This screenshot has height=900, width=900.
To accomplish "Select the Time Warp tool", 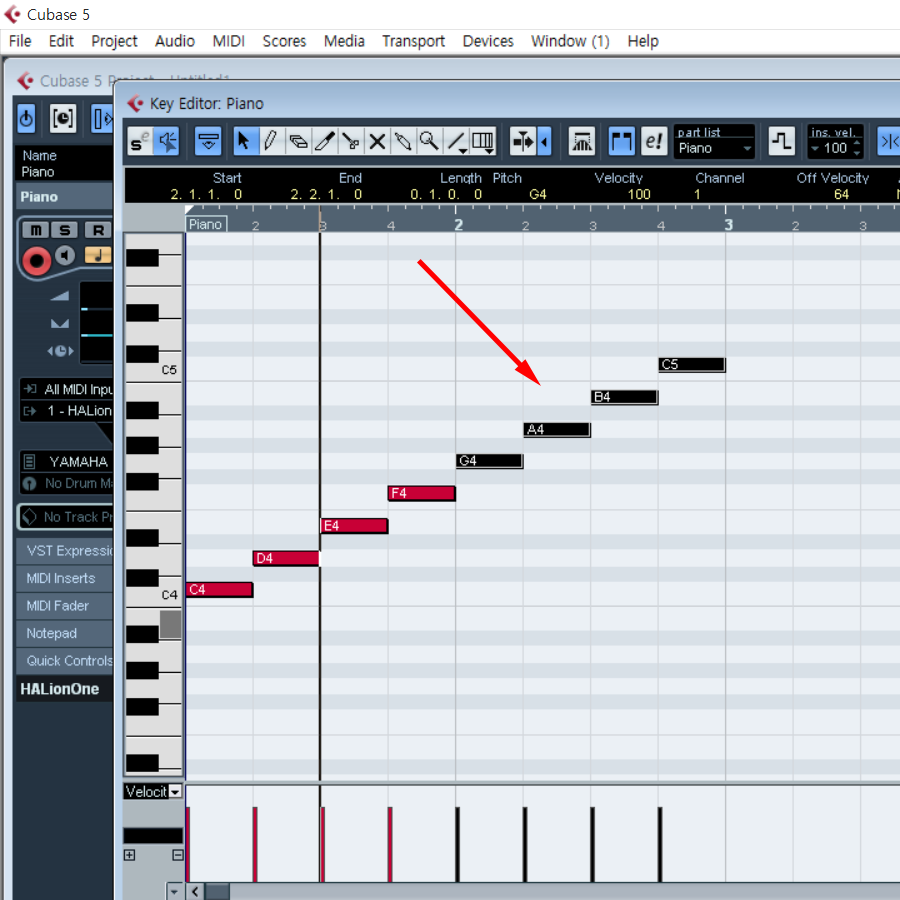I will pos(482,141).
